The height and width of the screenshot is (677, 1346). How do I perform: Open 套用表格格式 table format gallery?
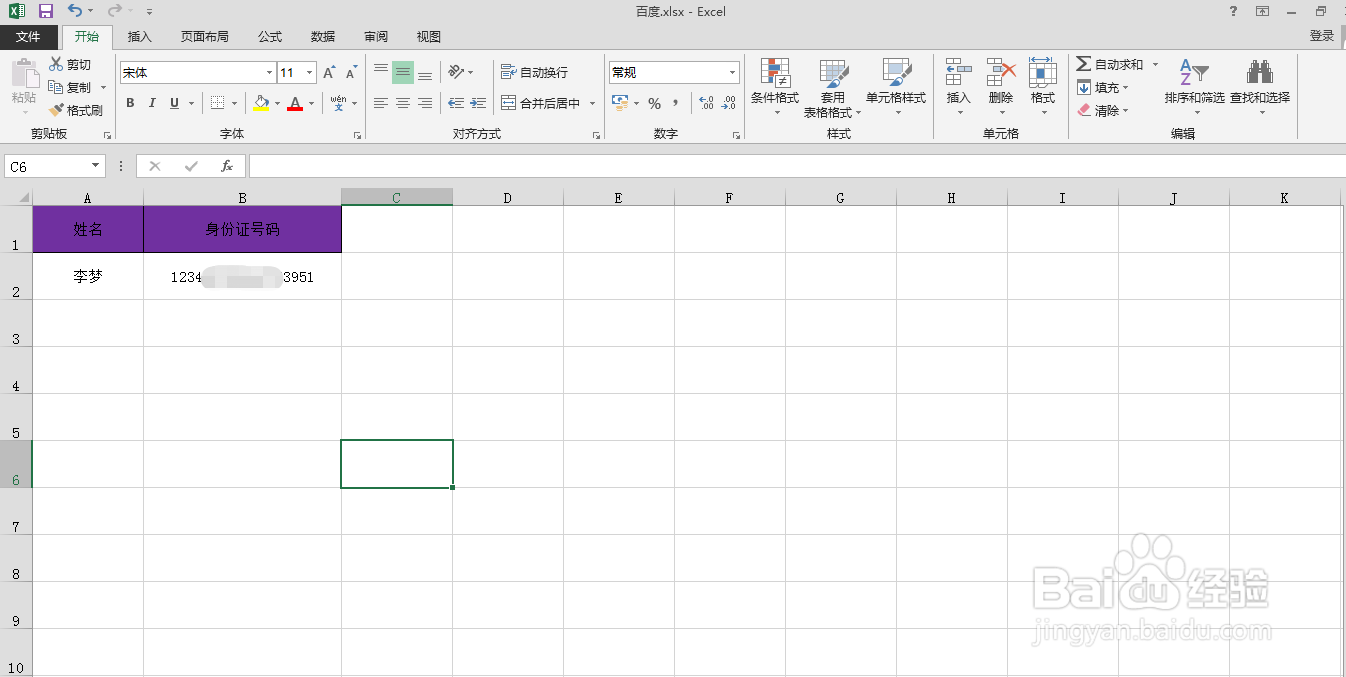click(833, 87)
